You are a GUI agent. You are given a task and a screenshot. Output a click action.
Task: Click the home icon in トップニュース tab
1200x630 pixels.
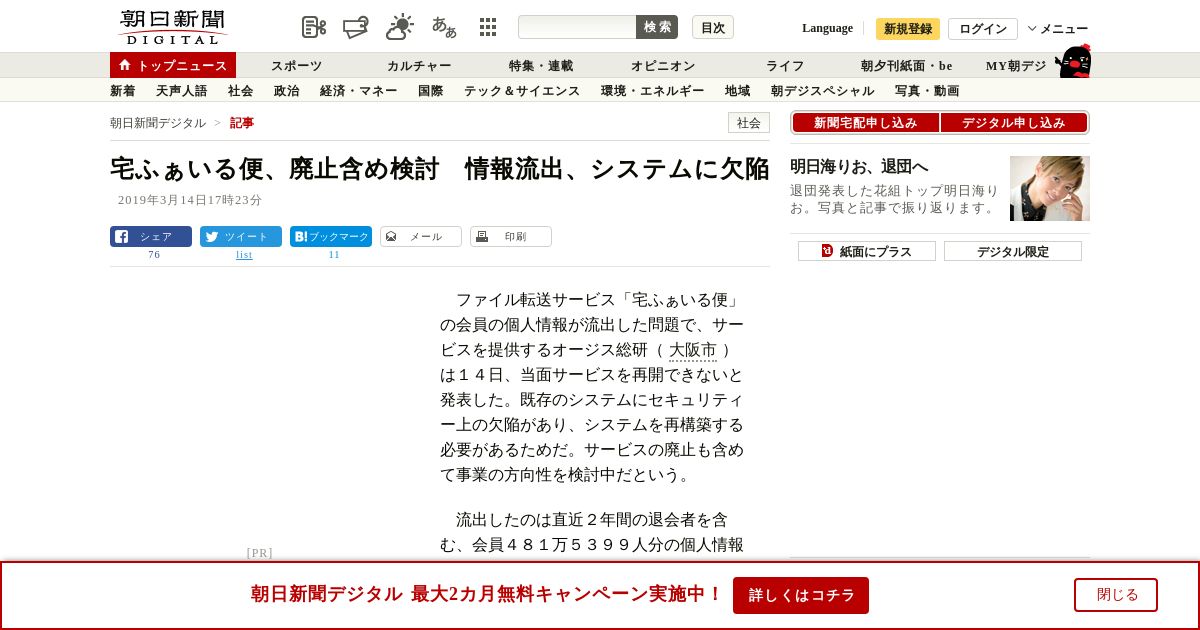point(125,65)
